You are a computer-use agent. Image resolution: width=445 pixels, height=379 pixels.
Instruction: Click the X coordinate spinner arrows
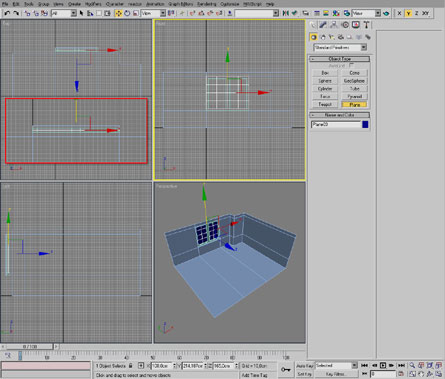click(174, 366)
